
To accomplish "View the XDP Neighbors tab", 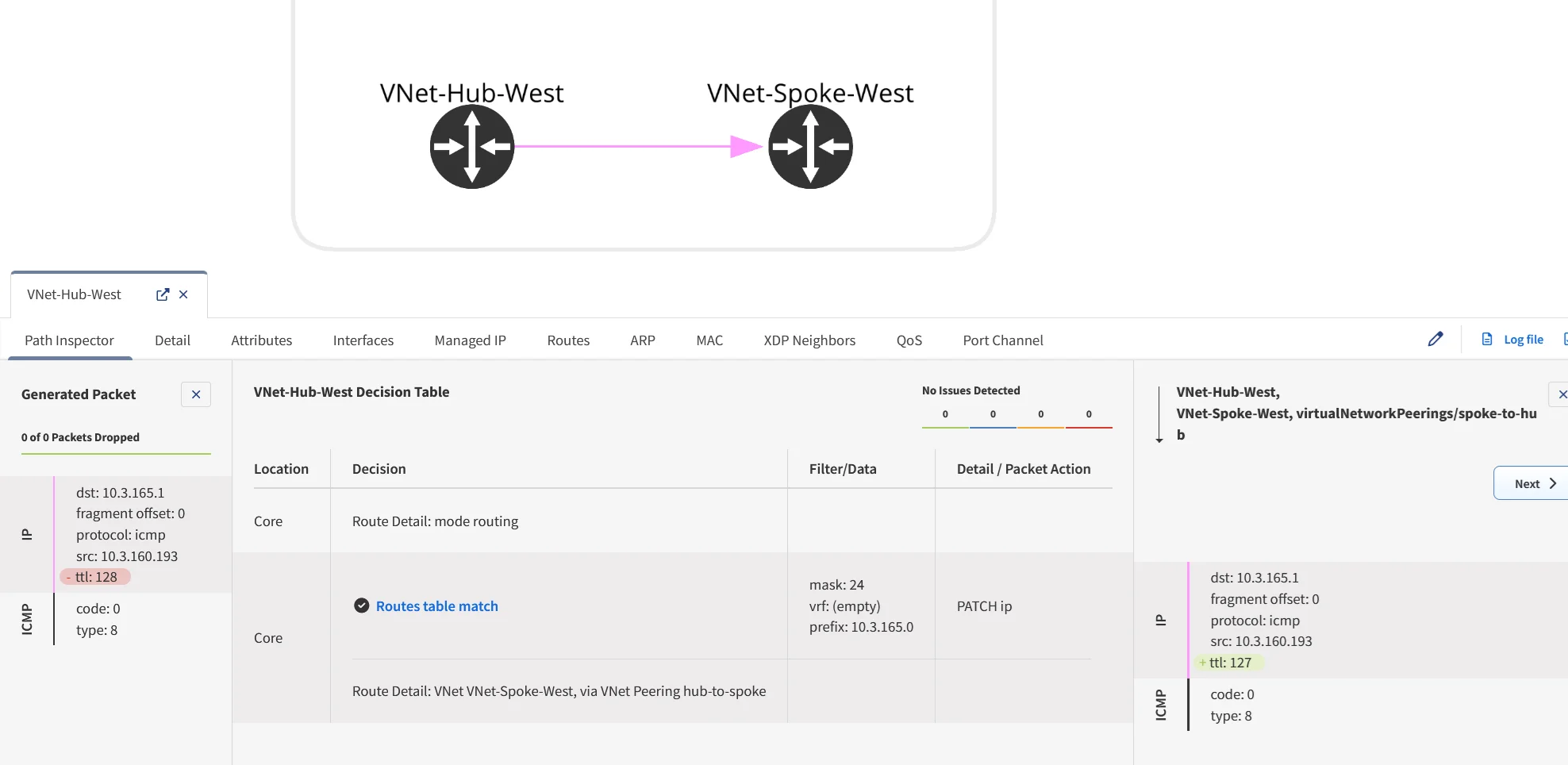I will pos(809,340).
